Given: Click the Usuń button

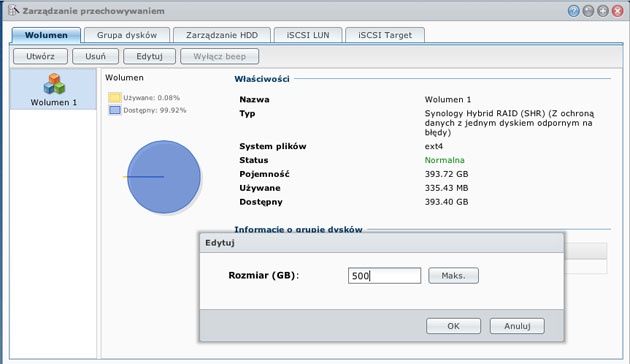Looking at the screenshot, I should coord(95,56).
